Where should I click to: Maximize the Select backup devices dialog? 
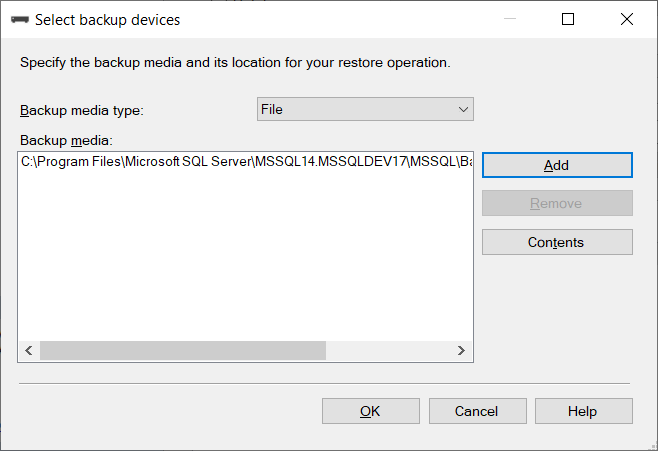click(568, 19)
